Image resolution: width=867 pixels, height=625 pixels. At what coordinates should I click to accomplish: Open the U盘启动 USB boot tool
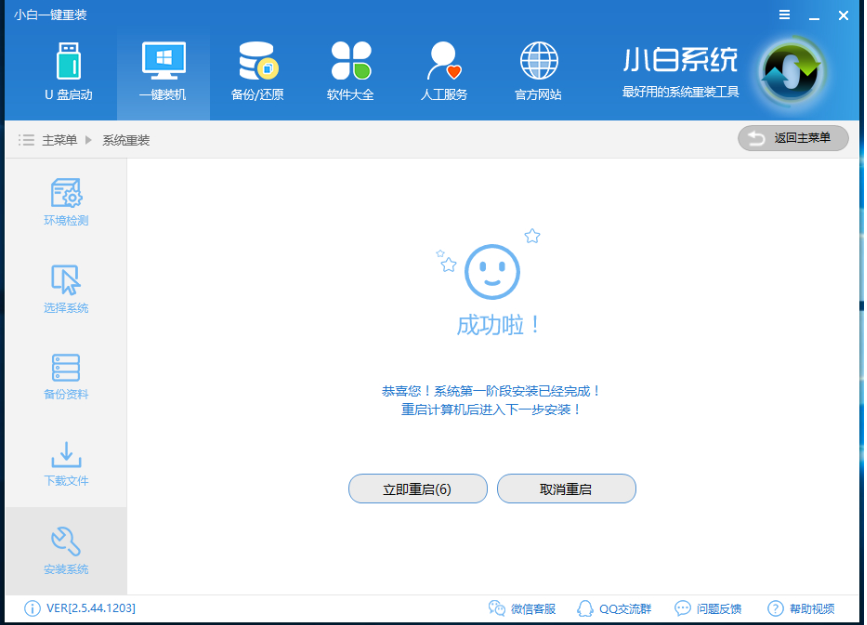(68, 72)
